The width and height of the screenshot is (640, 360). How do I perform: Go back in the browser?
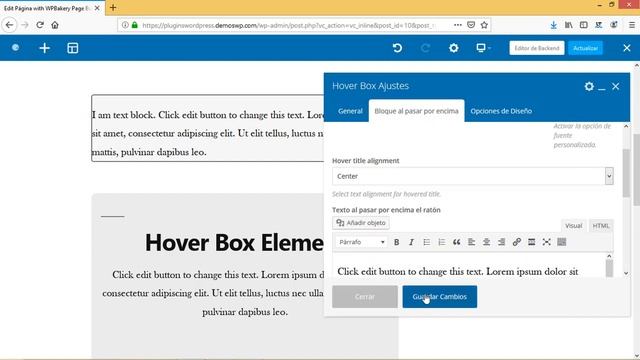click(x=9, y=25)
